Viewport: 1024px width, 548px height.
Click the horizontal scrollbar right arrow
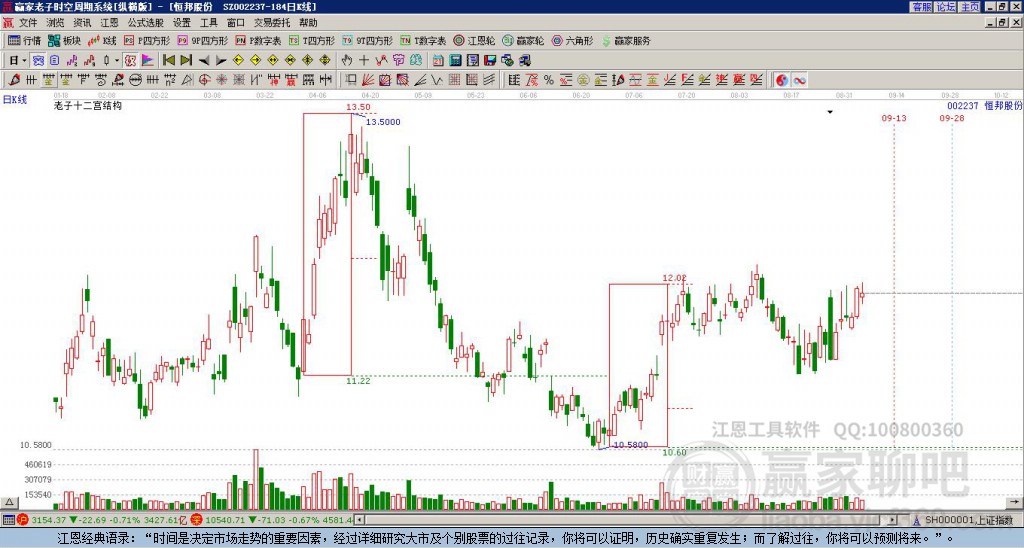pyautogui.click(x=893, y=520)
